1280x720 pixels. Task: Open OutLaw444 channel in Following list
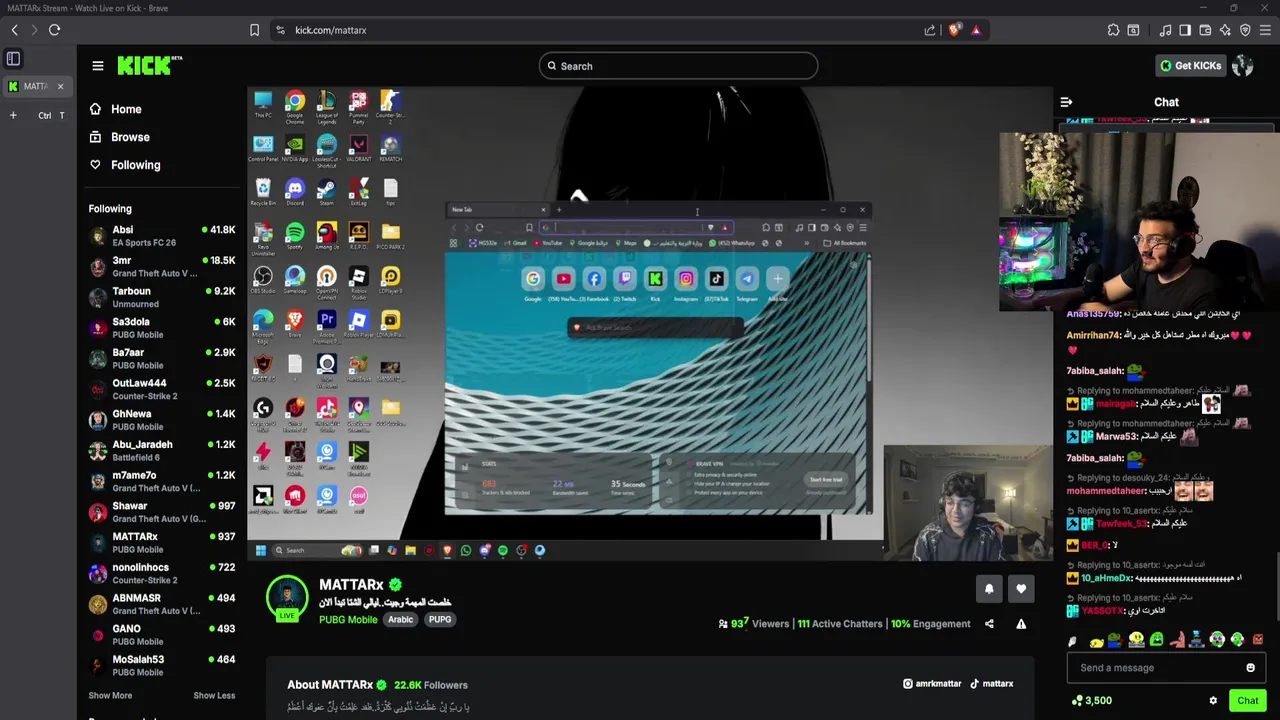(x=162, y=389)
